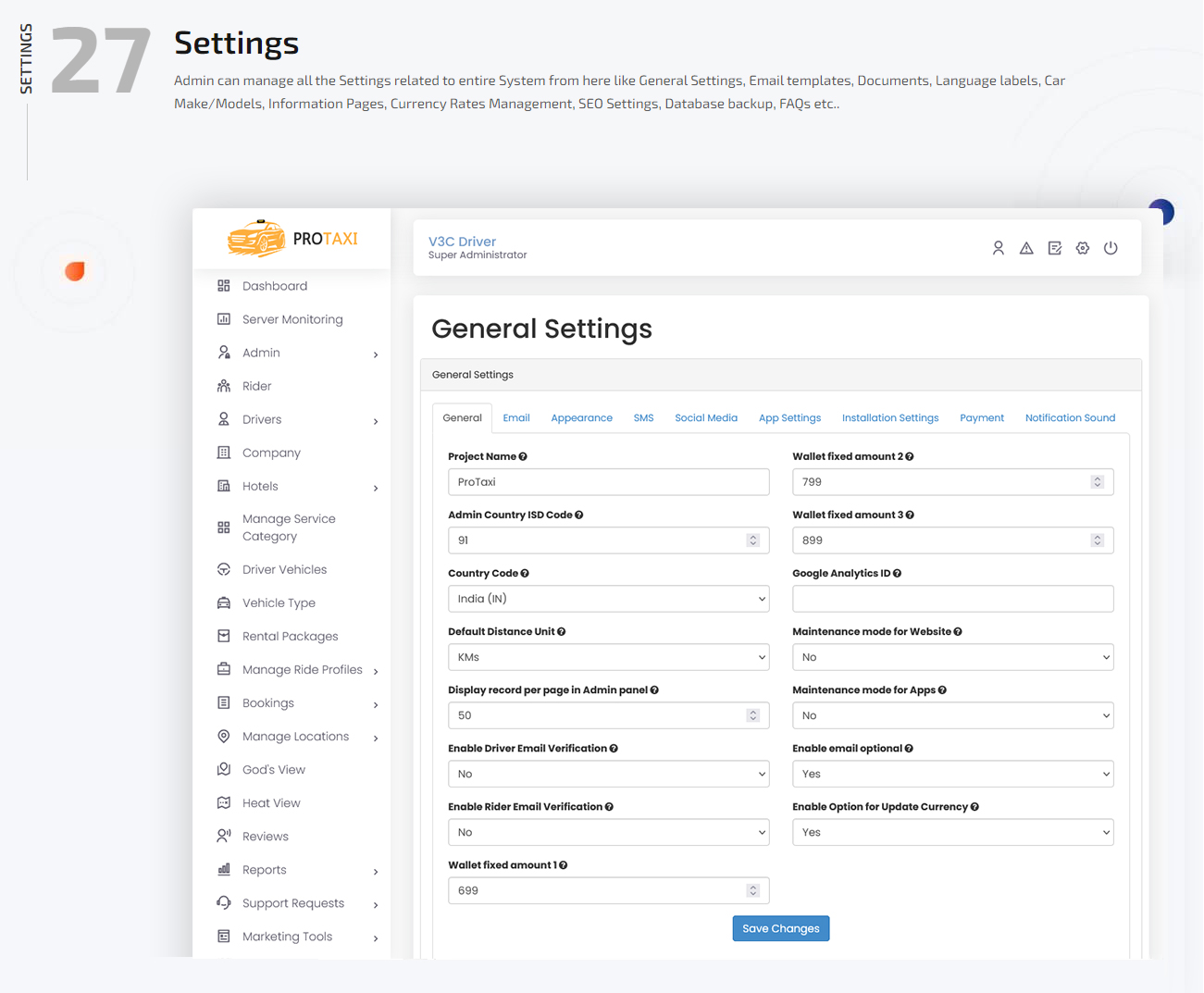Select the General tab

(462, 417)
